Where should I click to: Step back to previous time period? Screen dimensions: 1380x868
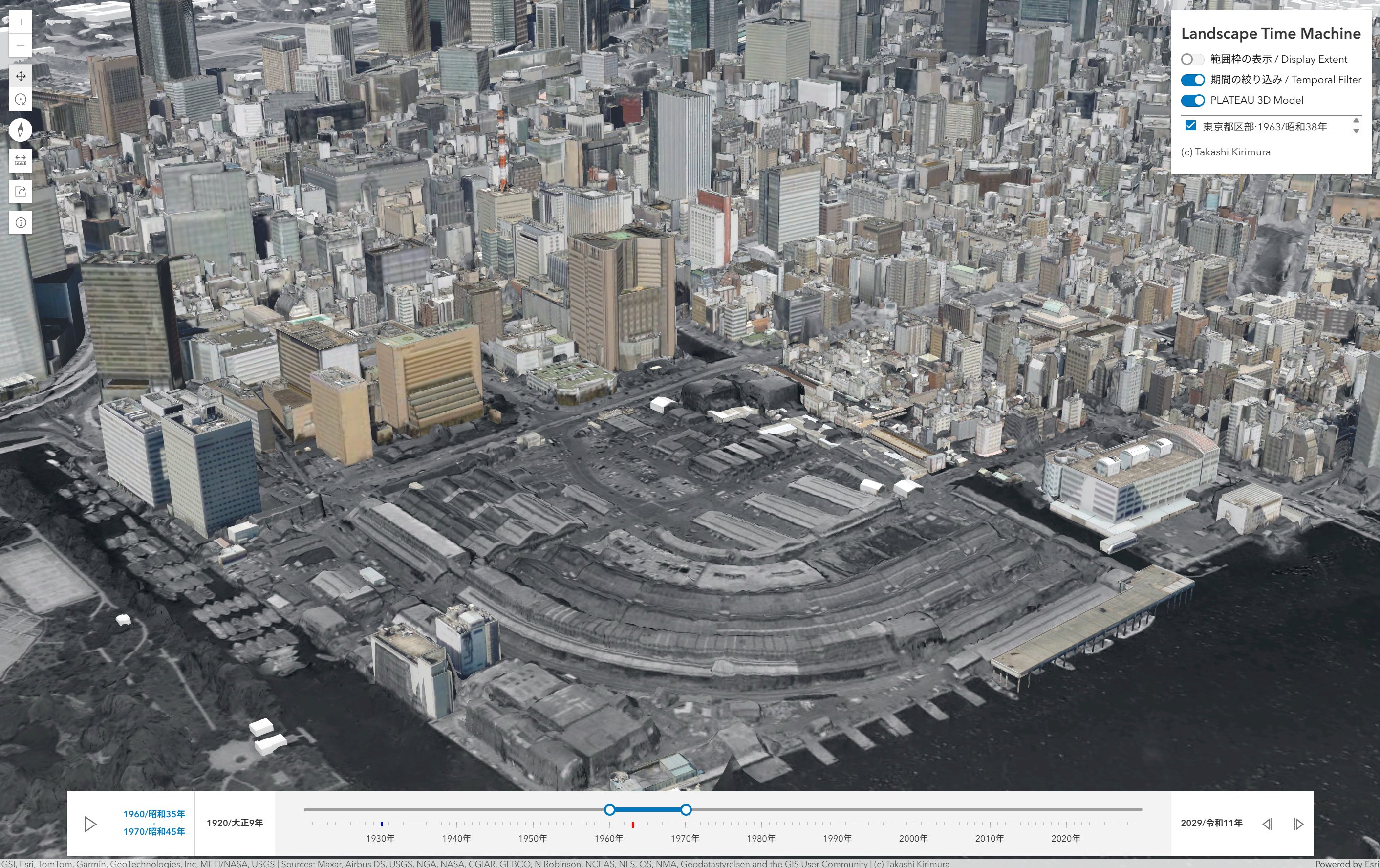point(1267,824)
